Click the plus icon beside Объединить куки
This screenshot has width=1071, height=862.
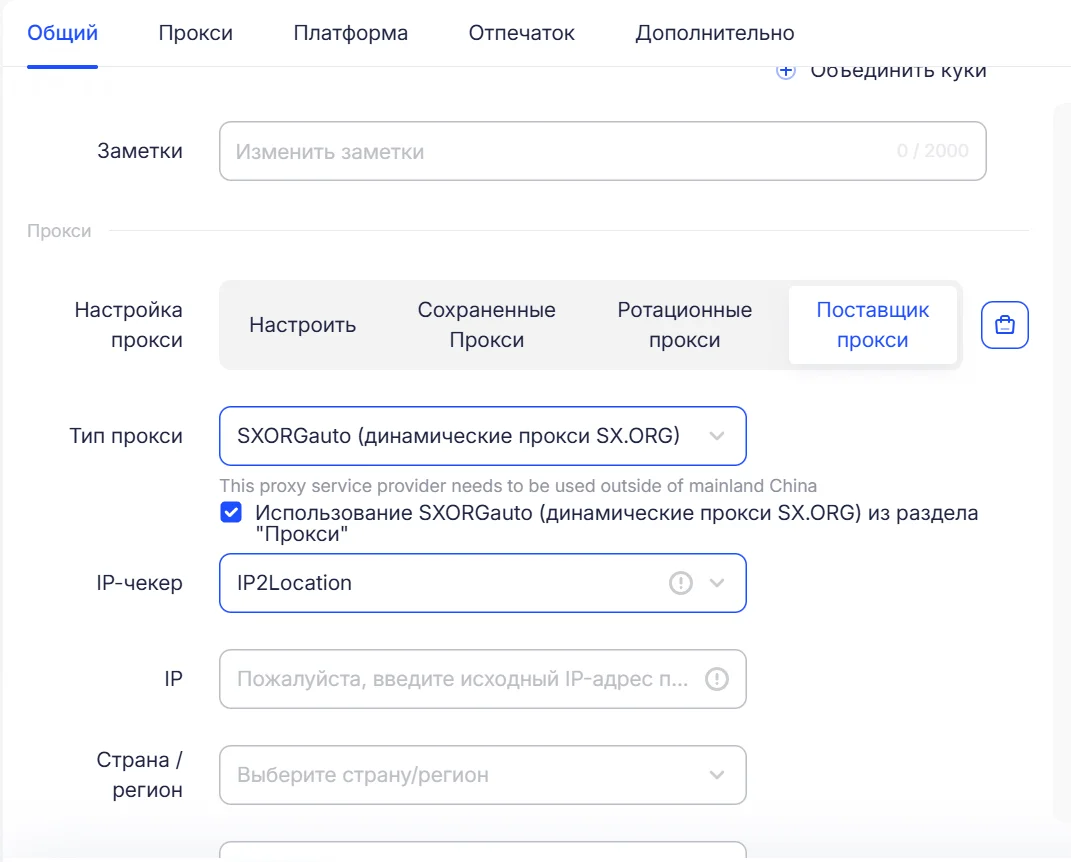785,71
